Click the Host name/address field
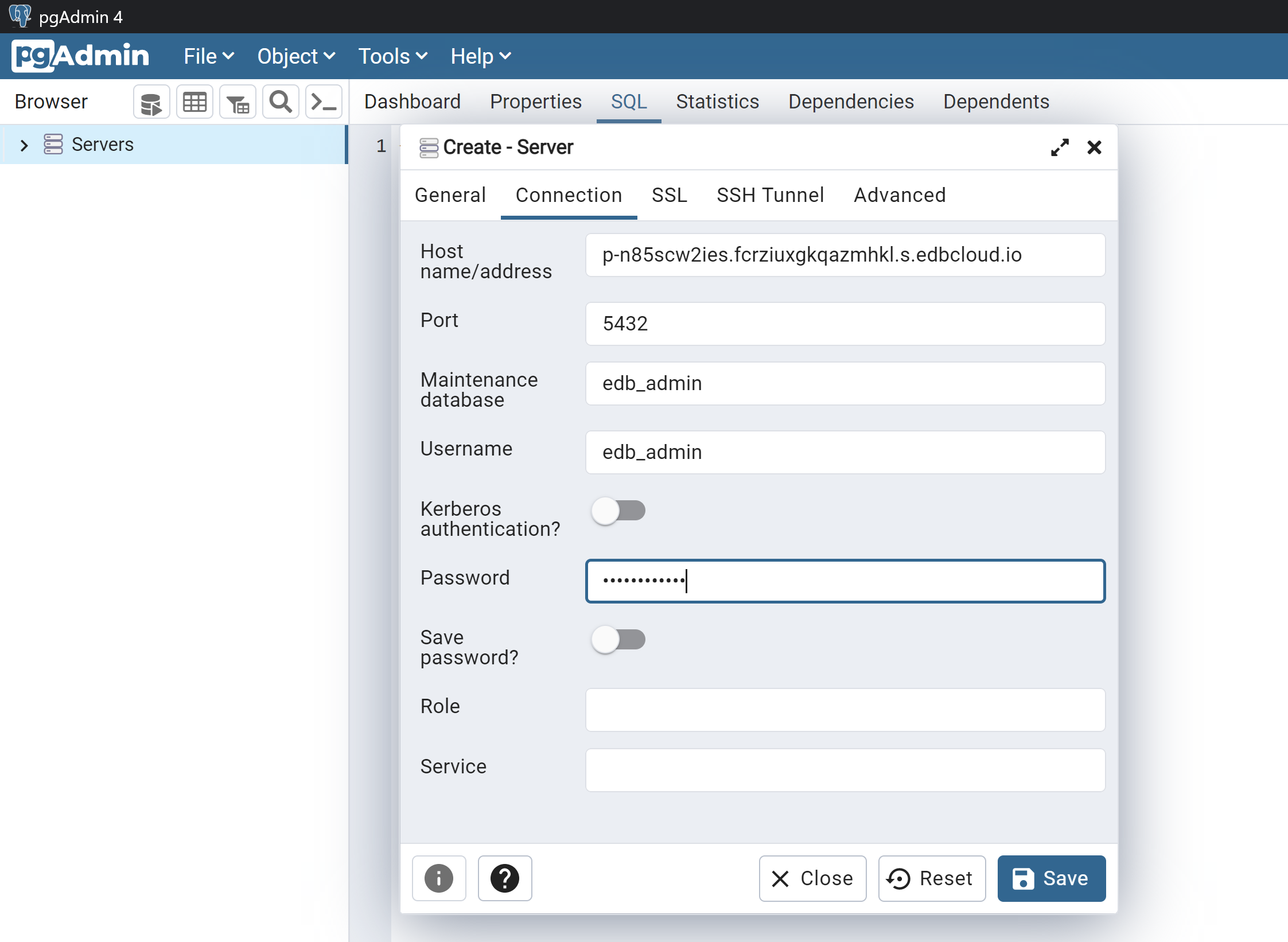This screenshot has width=1288, height=942. click(x=845, y=255)
